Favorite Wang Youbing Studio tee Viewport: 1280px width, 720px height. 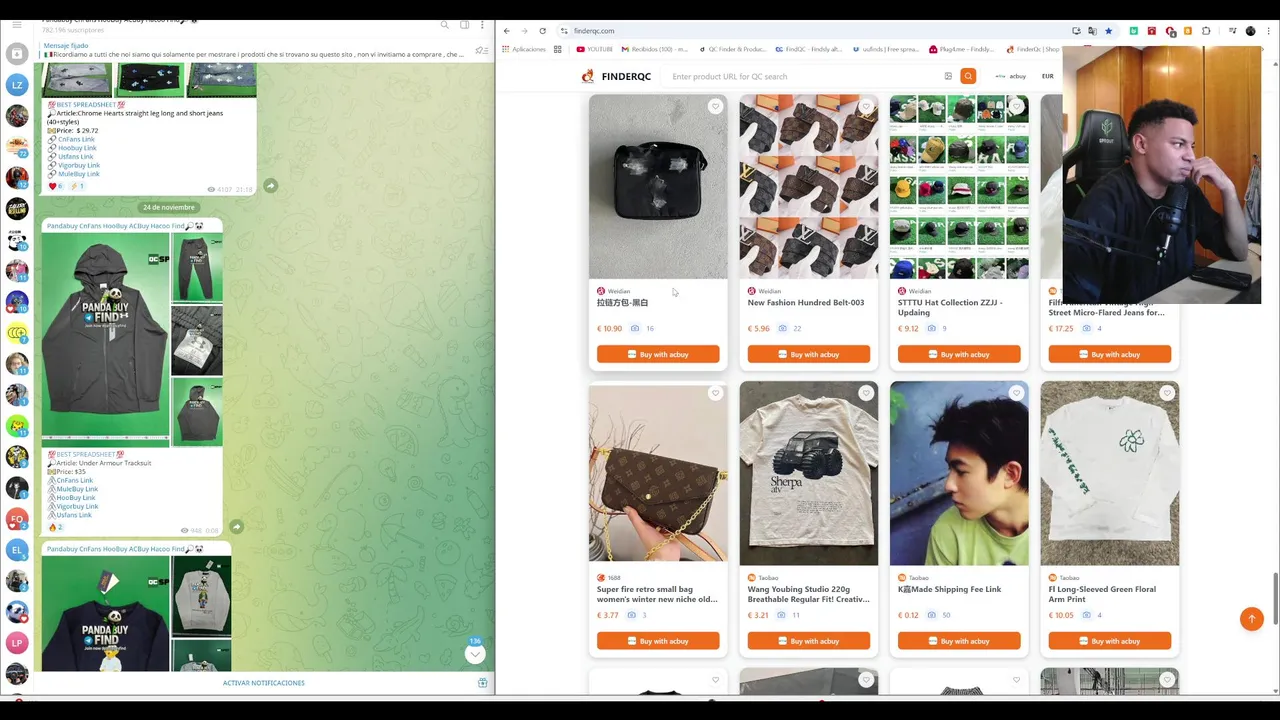pos(866,393)
